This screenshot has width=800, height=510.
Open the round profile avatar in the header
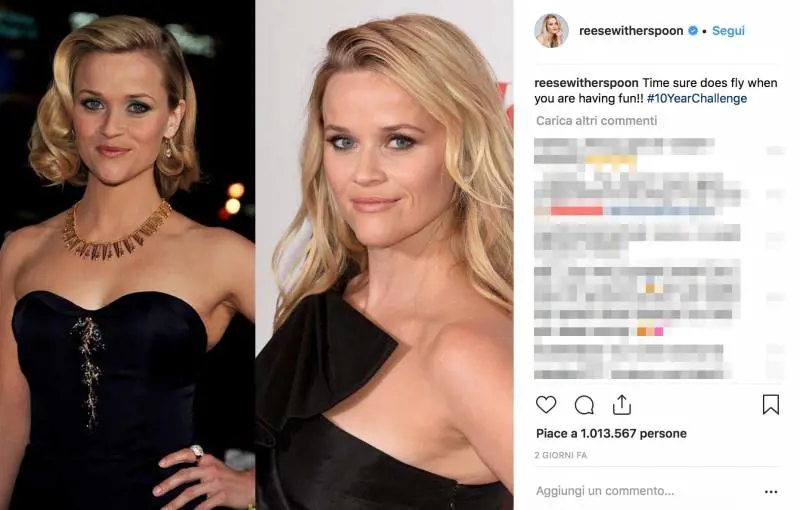[x=552, y=31]
